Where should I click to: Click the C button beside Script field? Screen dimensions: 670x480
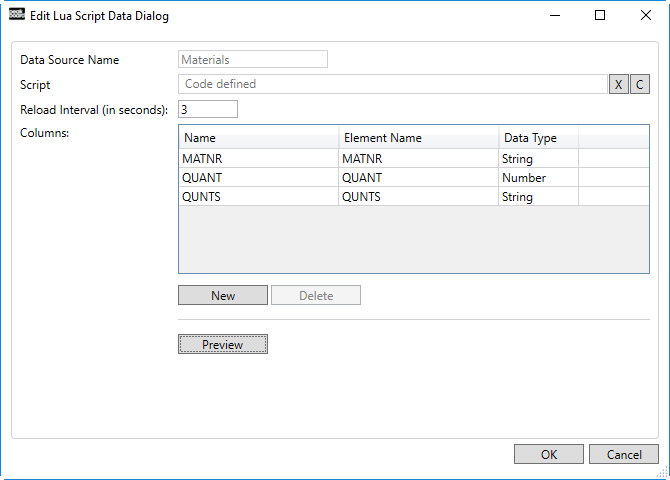tap(640, 84)
